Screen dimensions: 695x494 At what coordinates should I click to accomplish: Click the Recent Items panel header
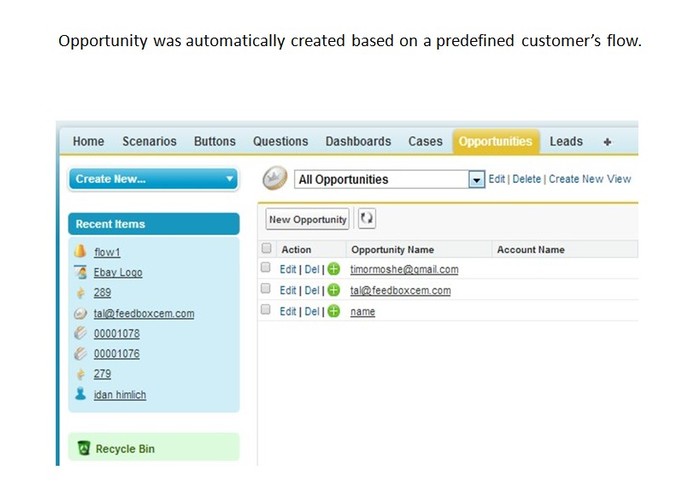point(154,224)
